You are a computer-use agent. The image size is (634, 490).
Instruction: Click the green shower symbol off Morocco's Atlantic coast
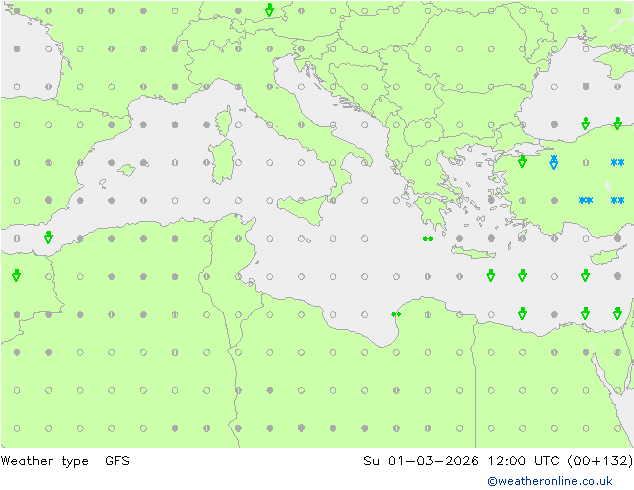[17, 275]
